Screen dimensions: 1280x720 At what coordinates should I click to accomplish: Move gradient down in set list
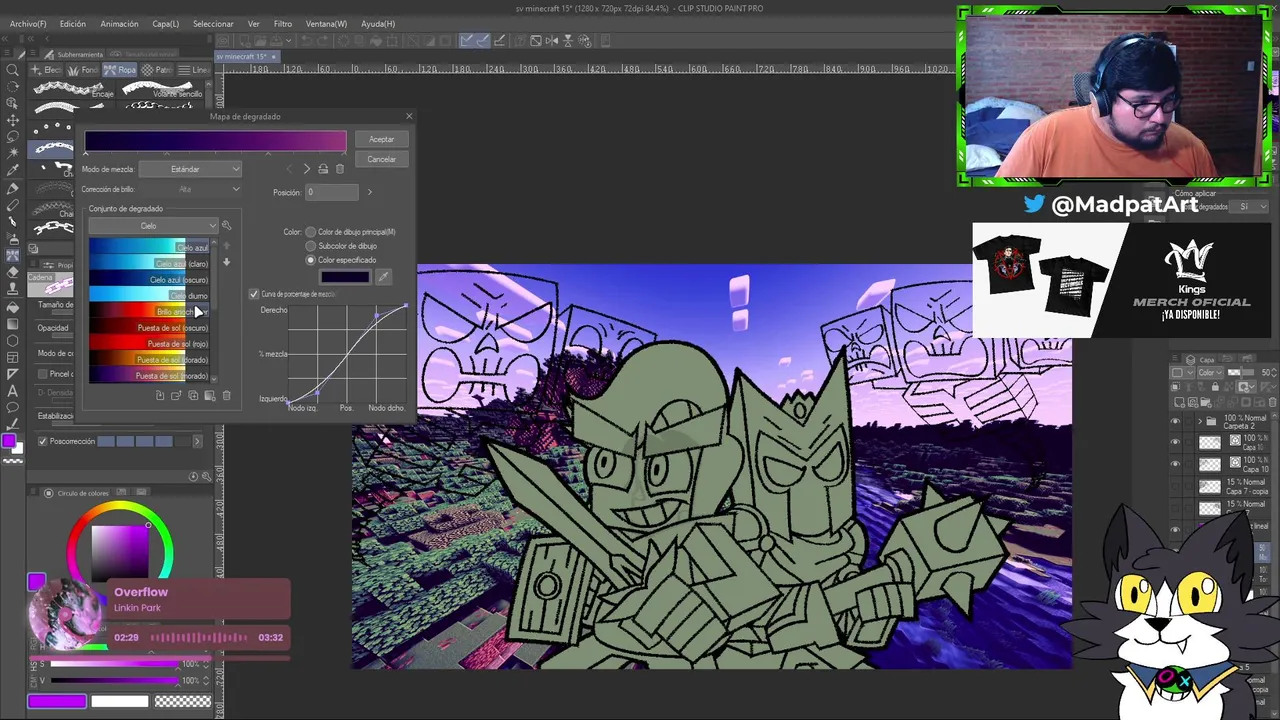pos(226,262)
